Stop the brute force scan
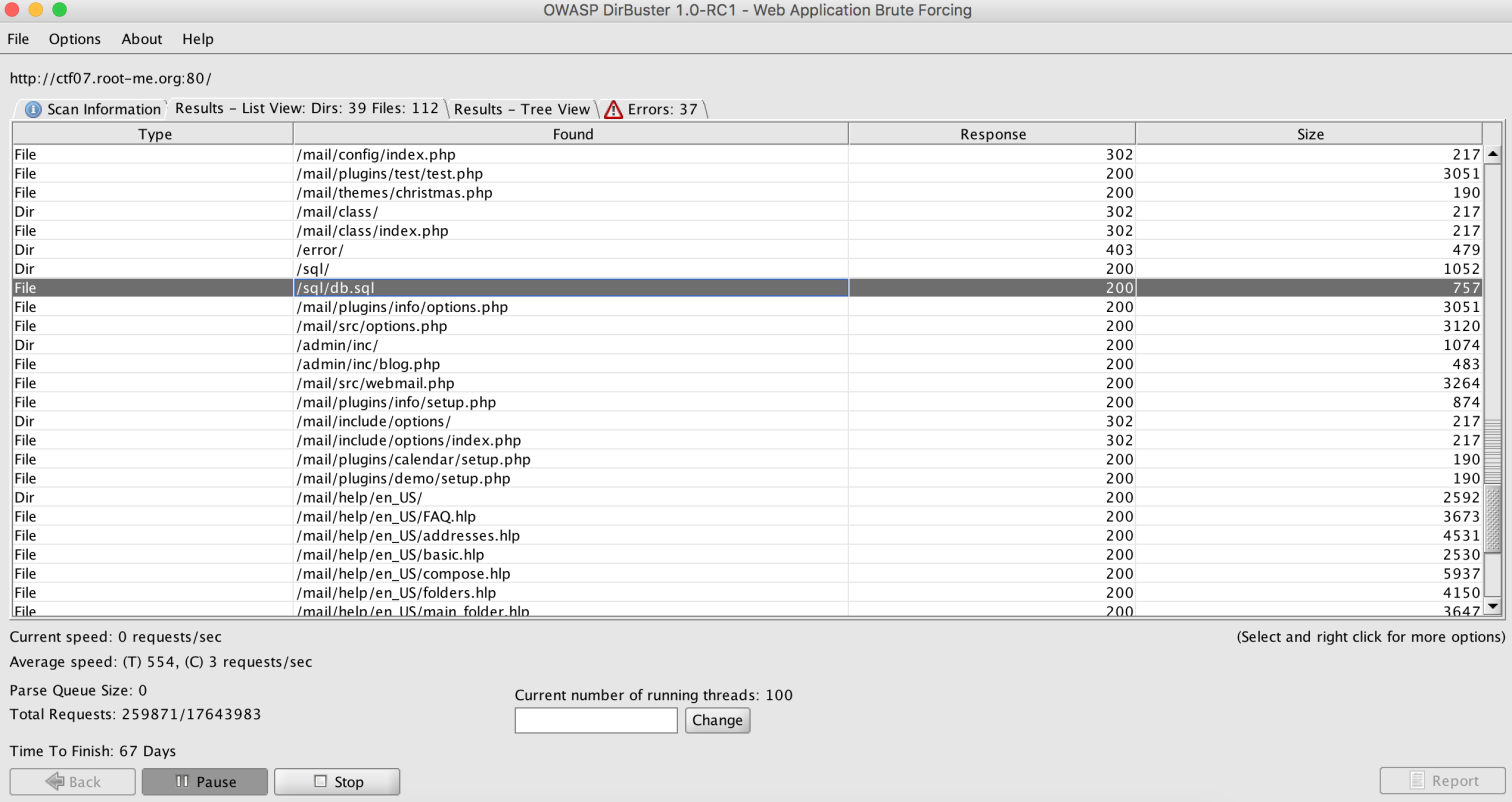The height and width of the screenshot is (802, 1512). 337,781
